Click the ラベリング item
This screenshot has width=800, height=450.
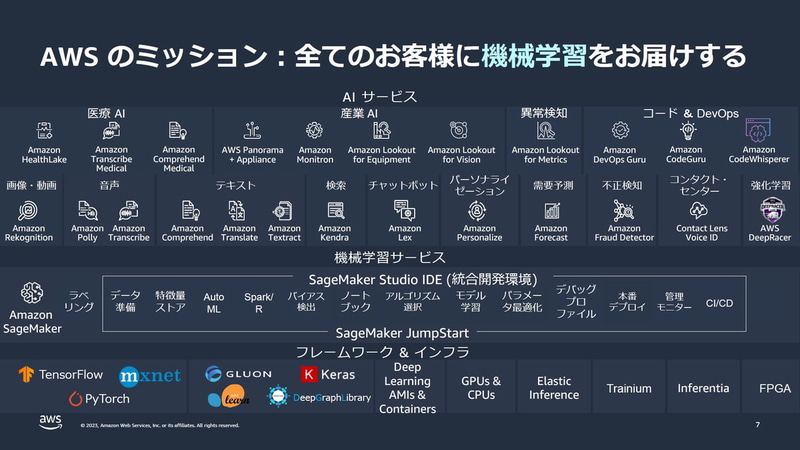pyautogui.click(x=79, y=301)
